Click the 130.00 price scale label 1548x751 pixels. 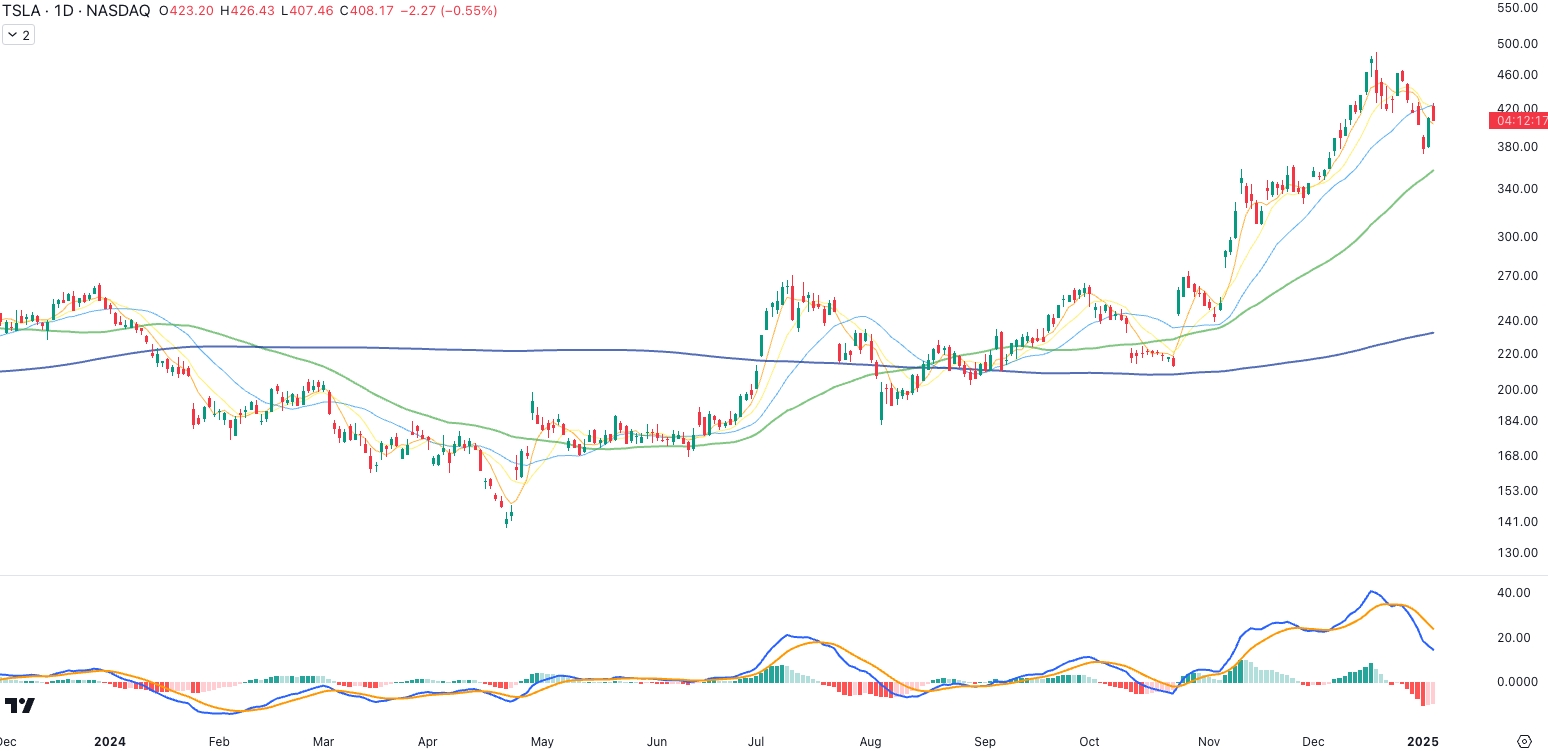click(x=1516, y=553)
